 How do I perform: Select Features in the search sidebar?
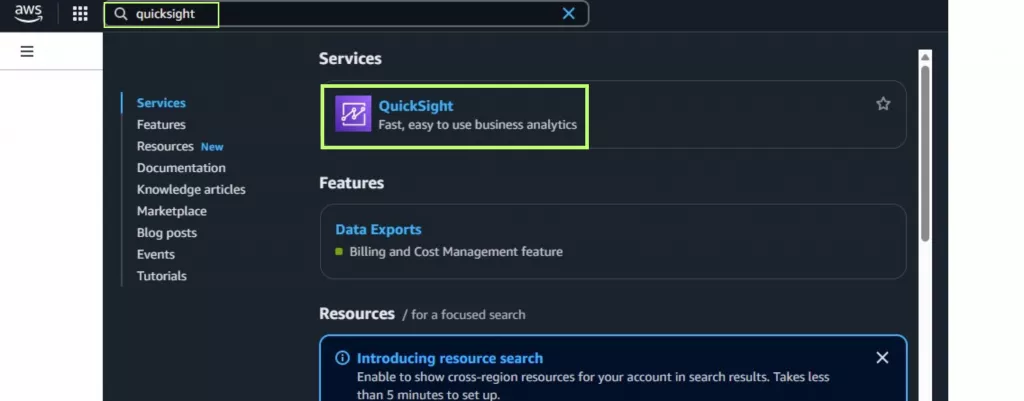click(x=161, y=125)
